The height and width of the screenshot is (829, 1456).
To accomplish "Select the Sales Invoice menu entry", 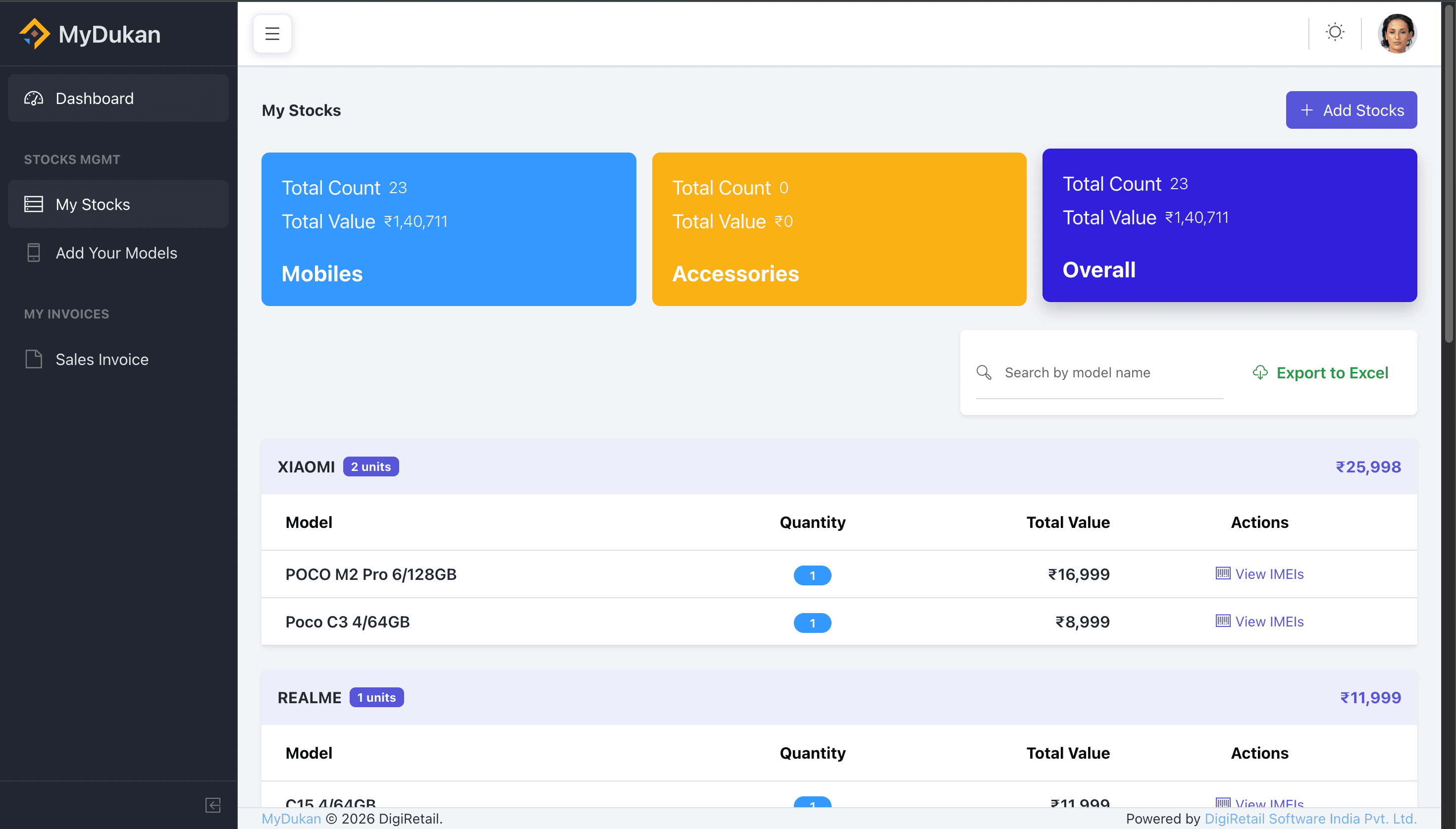I will (102, 359).
